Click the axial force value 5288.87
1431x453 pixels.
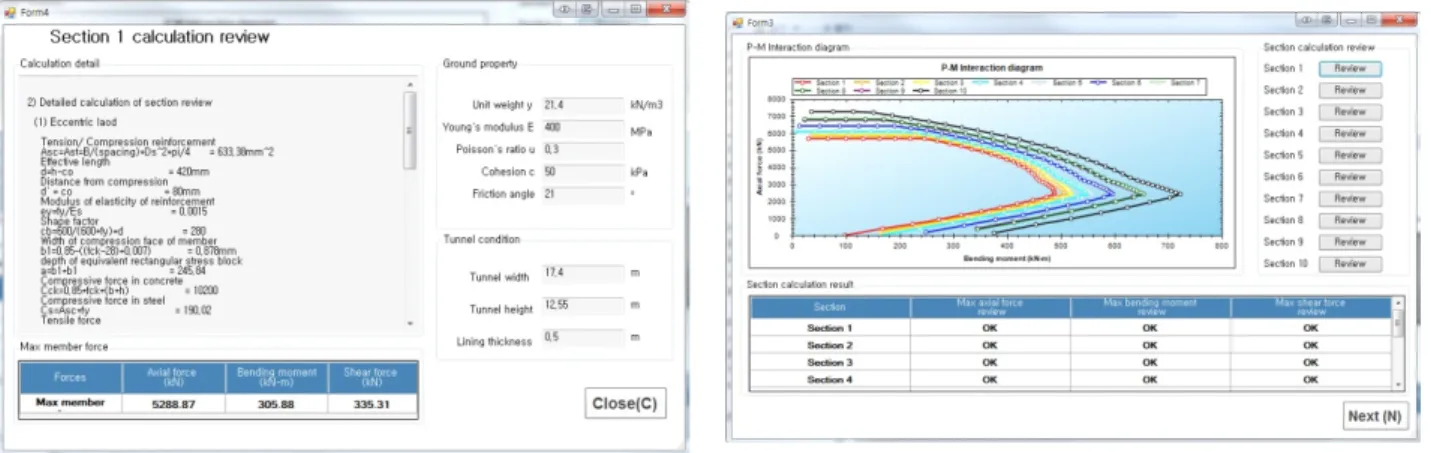[x=172, y=404]
